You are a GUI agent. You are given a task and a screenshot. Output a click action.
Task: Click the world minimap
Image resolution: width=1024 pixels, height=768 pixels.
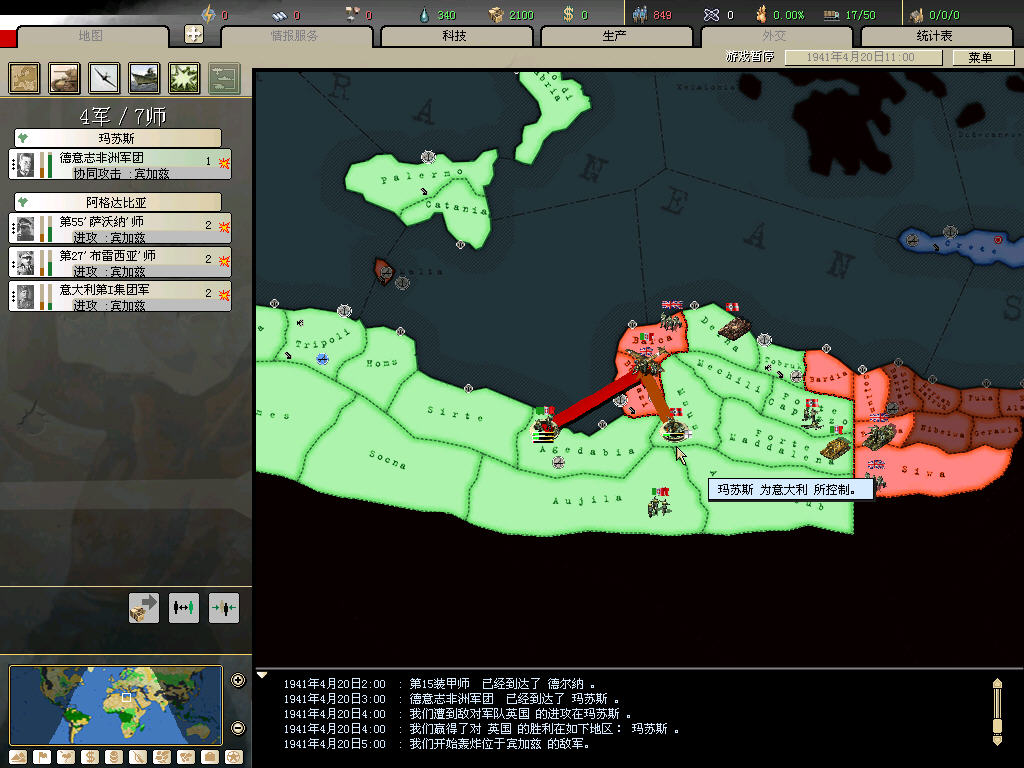pyautogui.click(x=116, y=705)
